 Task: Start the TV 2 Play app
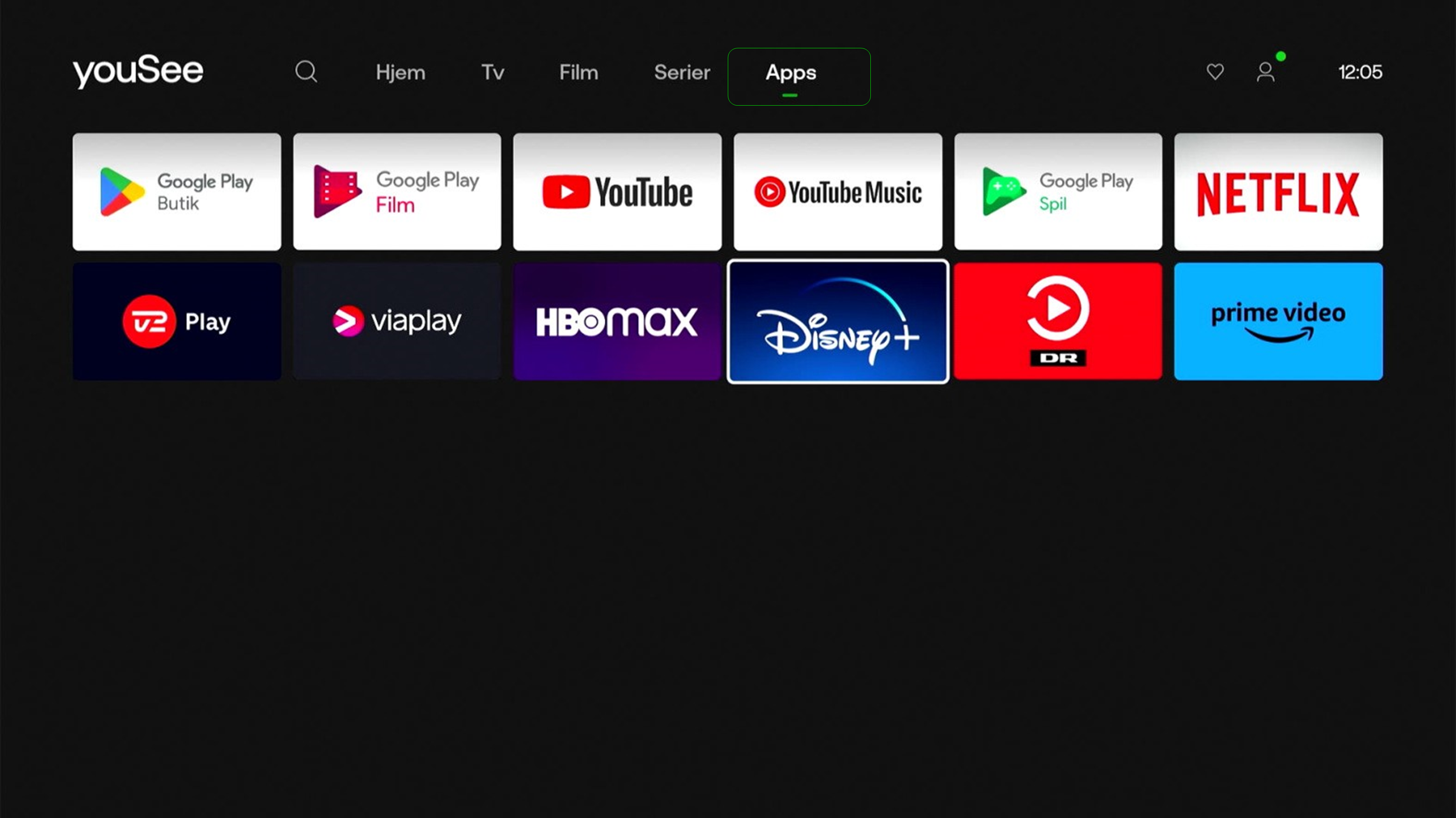pos(176,321)
